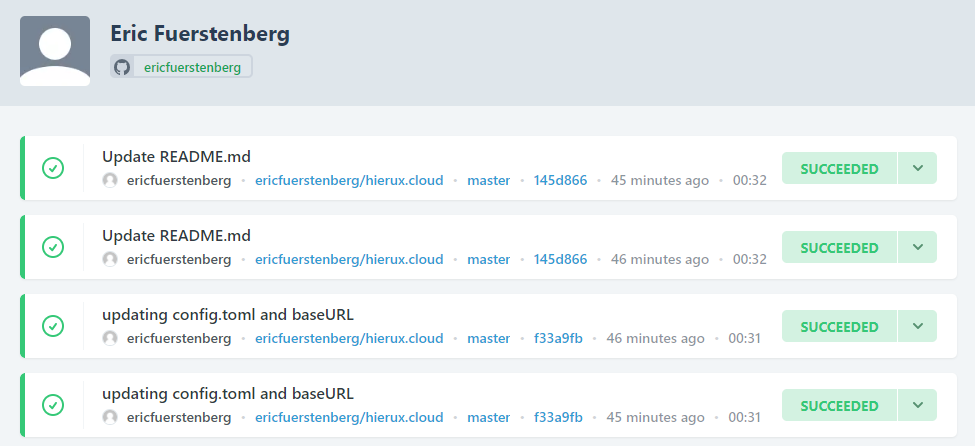Click success check icon of README build 45 minutes ago
975x446 pixels.
pyautogui.click(x=53, y=169)
